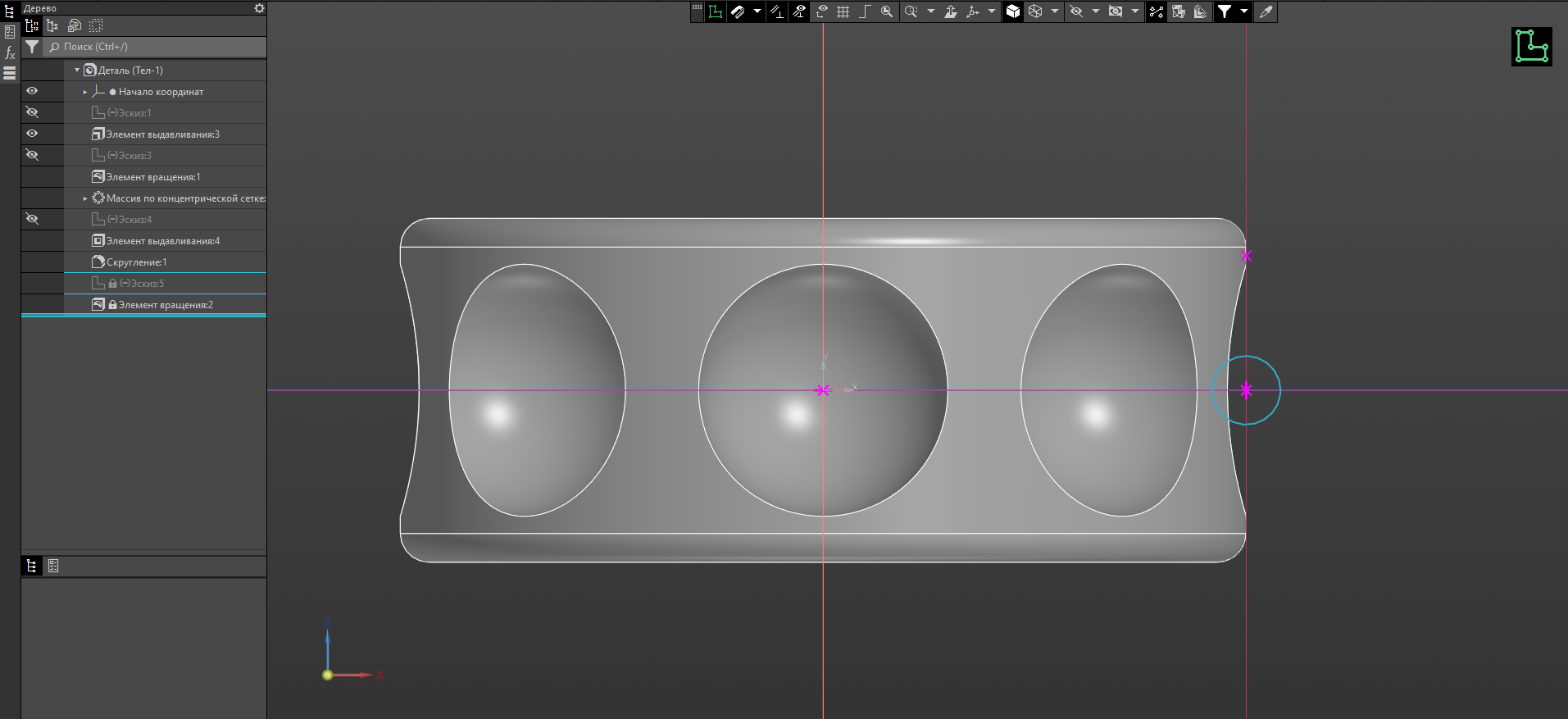
Task: Click Начало координат label in the tree
Action: pyautogui.click(x=161, y=92)
